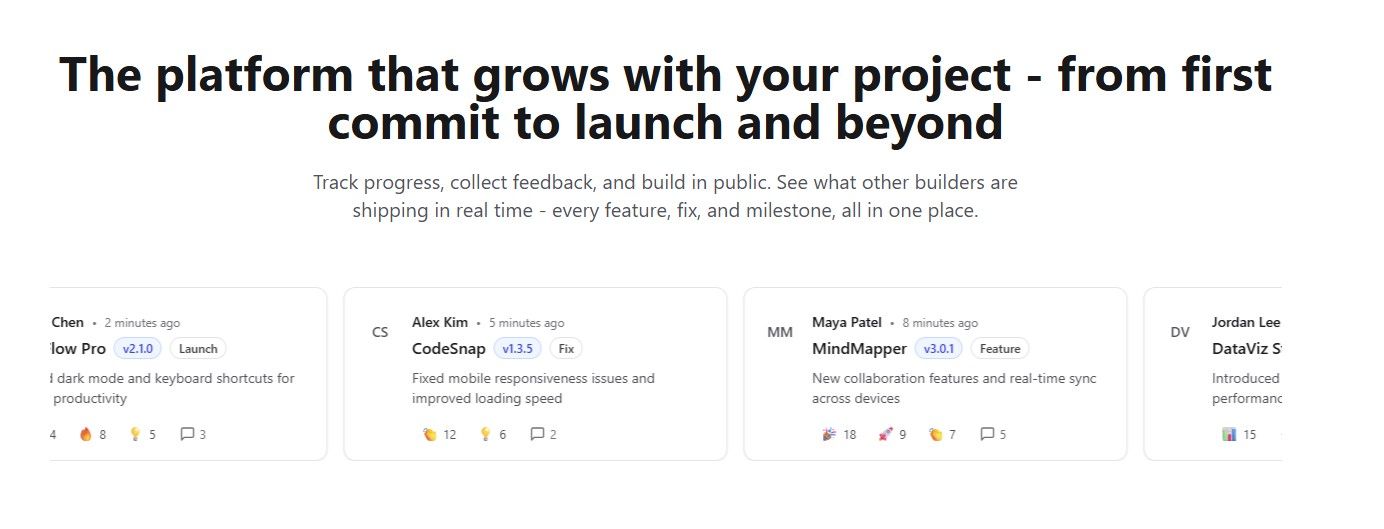The height and width of the screenshot is (529, 1384).
Task: Click the MM avatar on the MindMapper card
Action: pyautogui.click(x=780, y=332)
